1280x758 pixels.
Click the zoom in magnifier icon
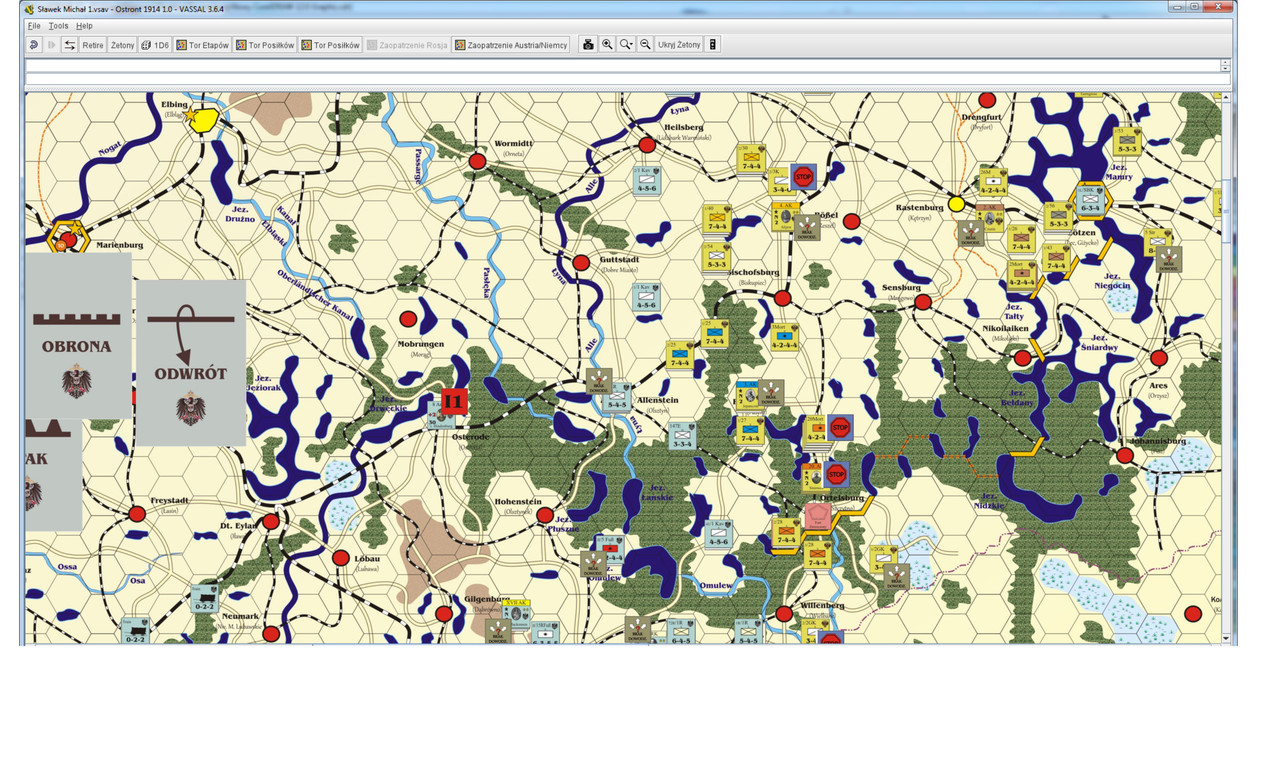point(607,45)
